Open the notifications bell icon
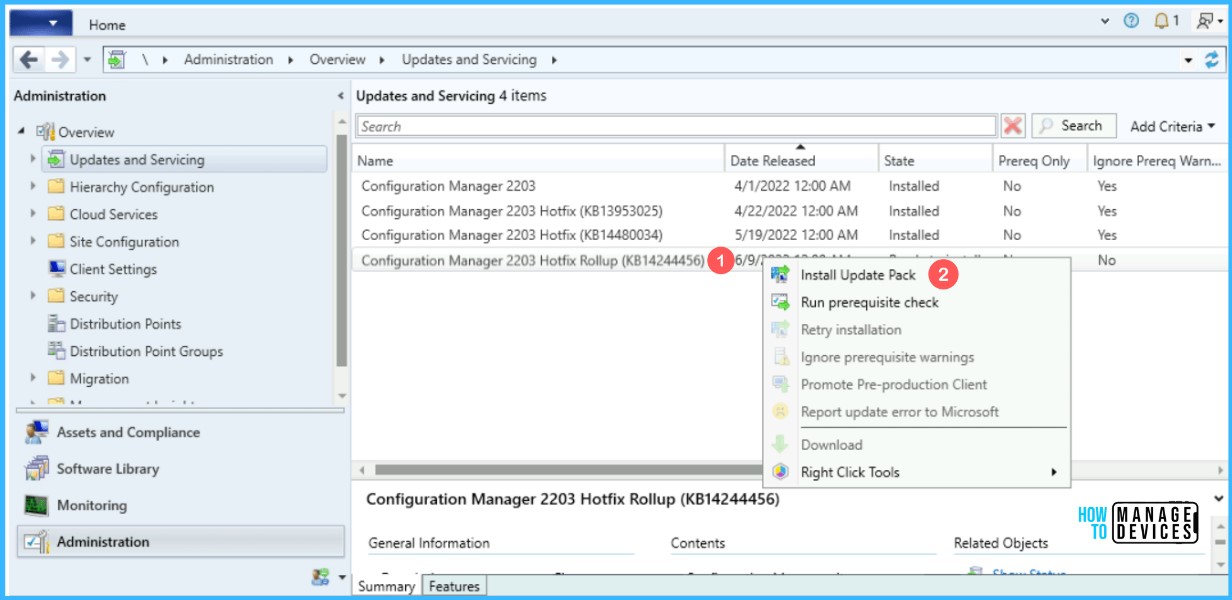The width and height of the screenshot is (1232, 600). click(1161, 21)
